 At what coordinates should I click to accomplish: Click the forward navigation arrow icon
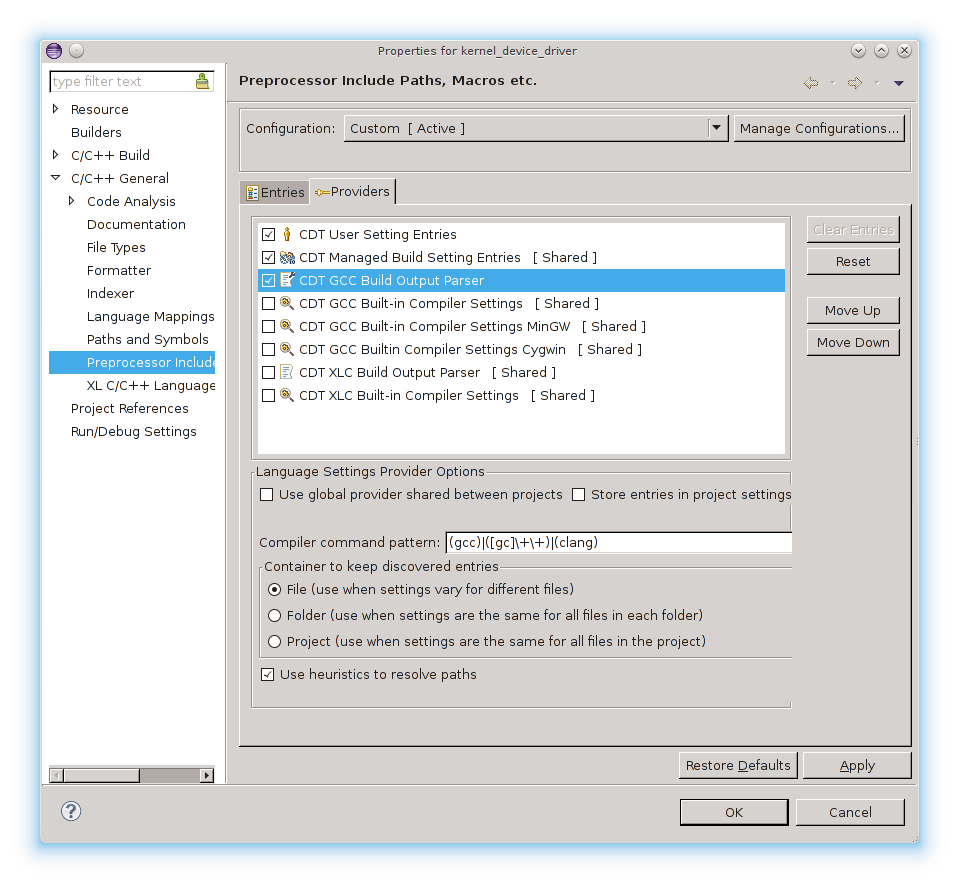coord(855,83)
